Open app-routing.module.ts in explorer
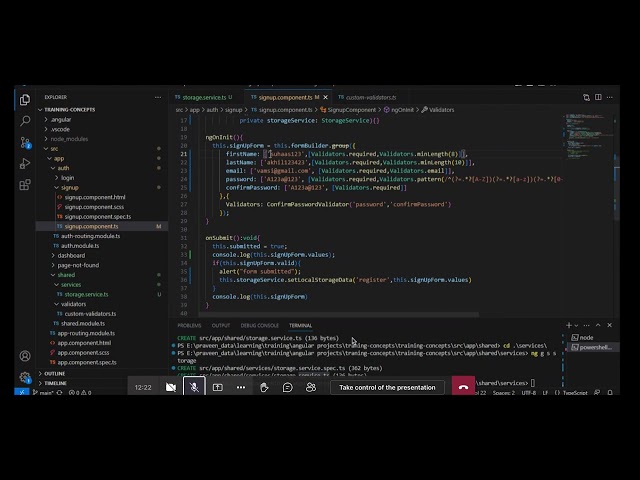This screenshot has width=640, height=480. pos(86,333)
